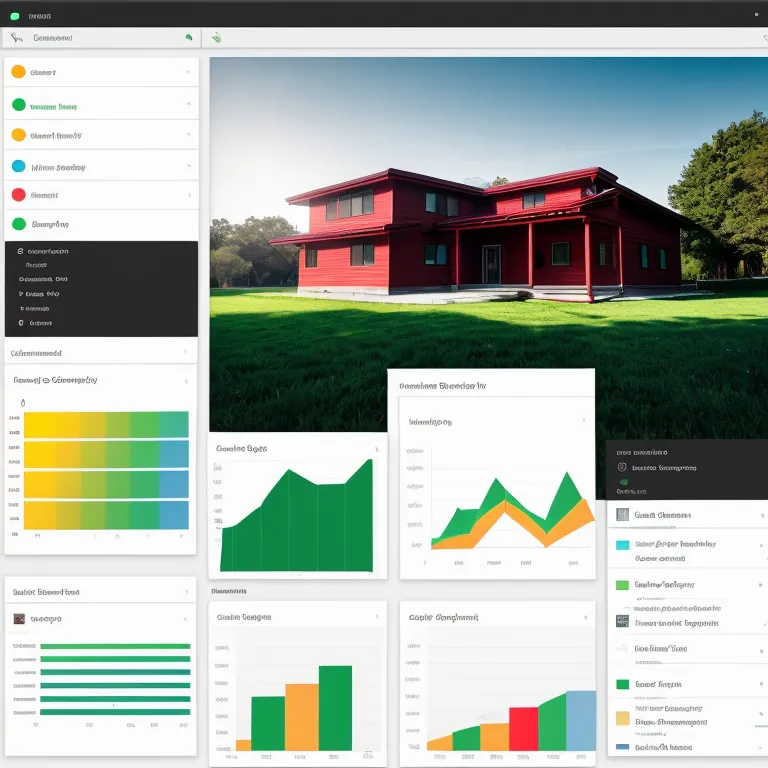The width and height of the screenshot is (768, 768).
Task: Open the dropdown arrow on the heatmap card header
Action: [x=187, y=381]
